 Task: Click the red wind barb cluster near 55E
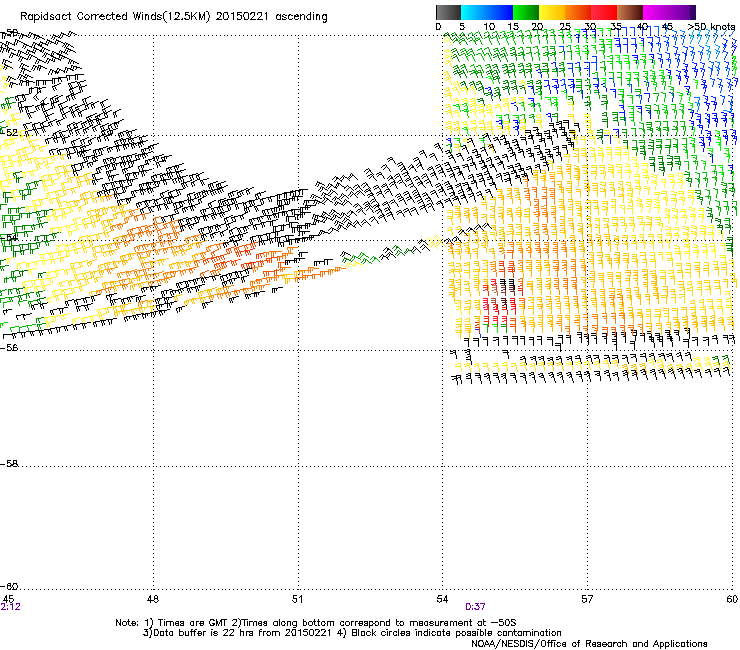pyautogui.click(x=502, y=304)
